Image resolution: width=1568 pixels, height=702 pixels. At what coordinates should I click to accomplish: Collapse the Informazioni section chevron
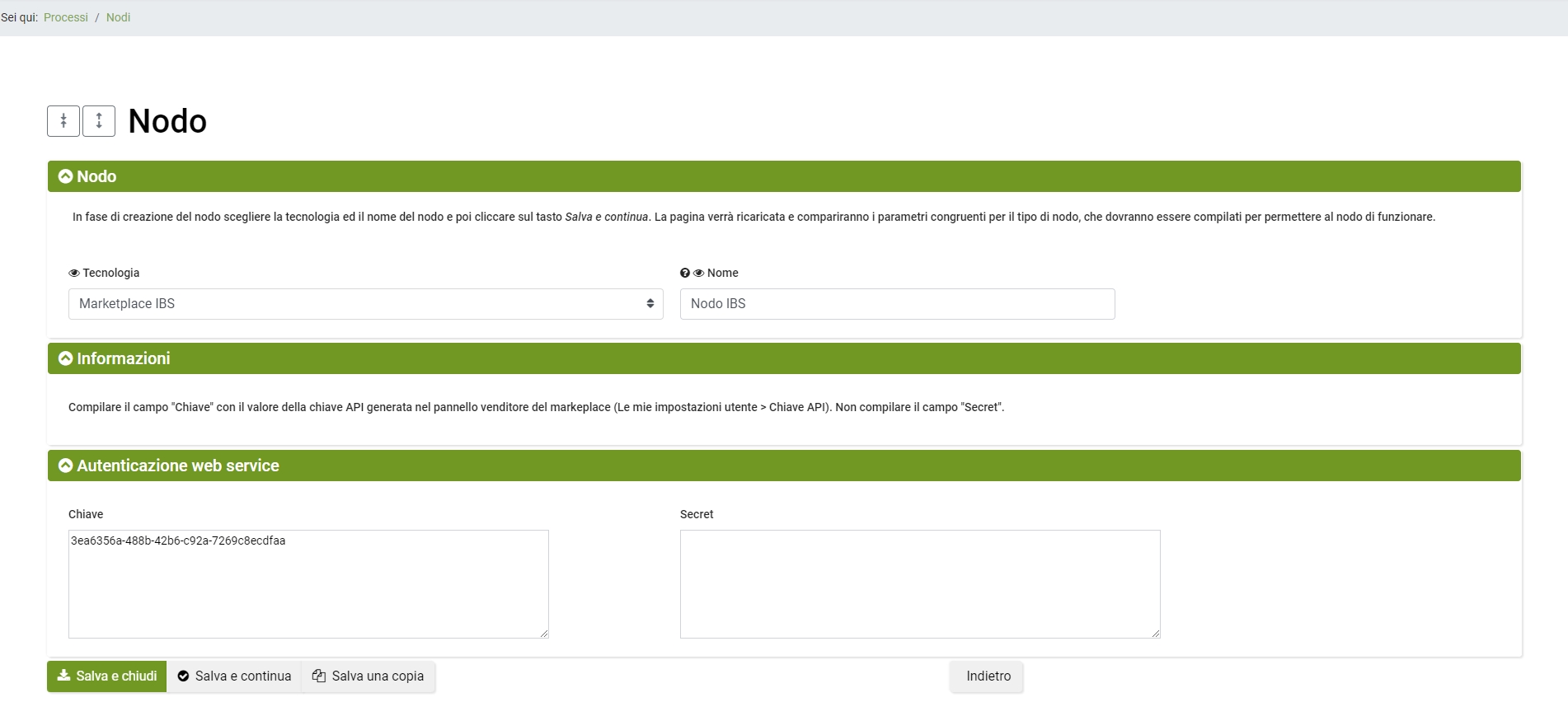click(x=66, y=358)
